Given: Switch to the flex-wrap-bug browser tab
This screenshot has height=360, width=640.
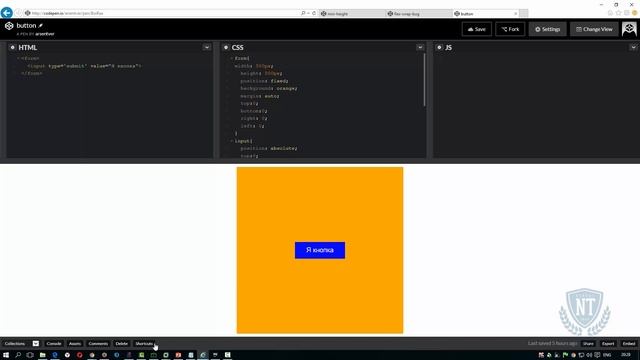Looking at the screenshot, I should [419, 13].
